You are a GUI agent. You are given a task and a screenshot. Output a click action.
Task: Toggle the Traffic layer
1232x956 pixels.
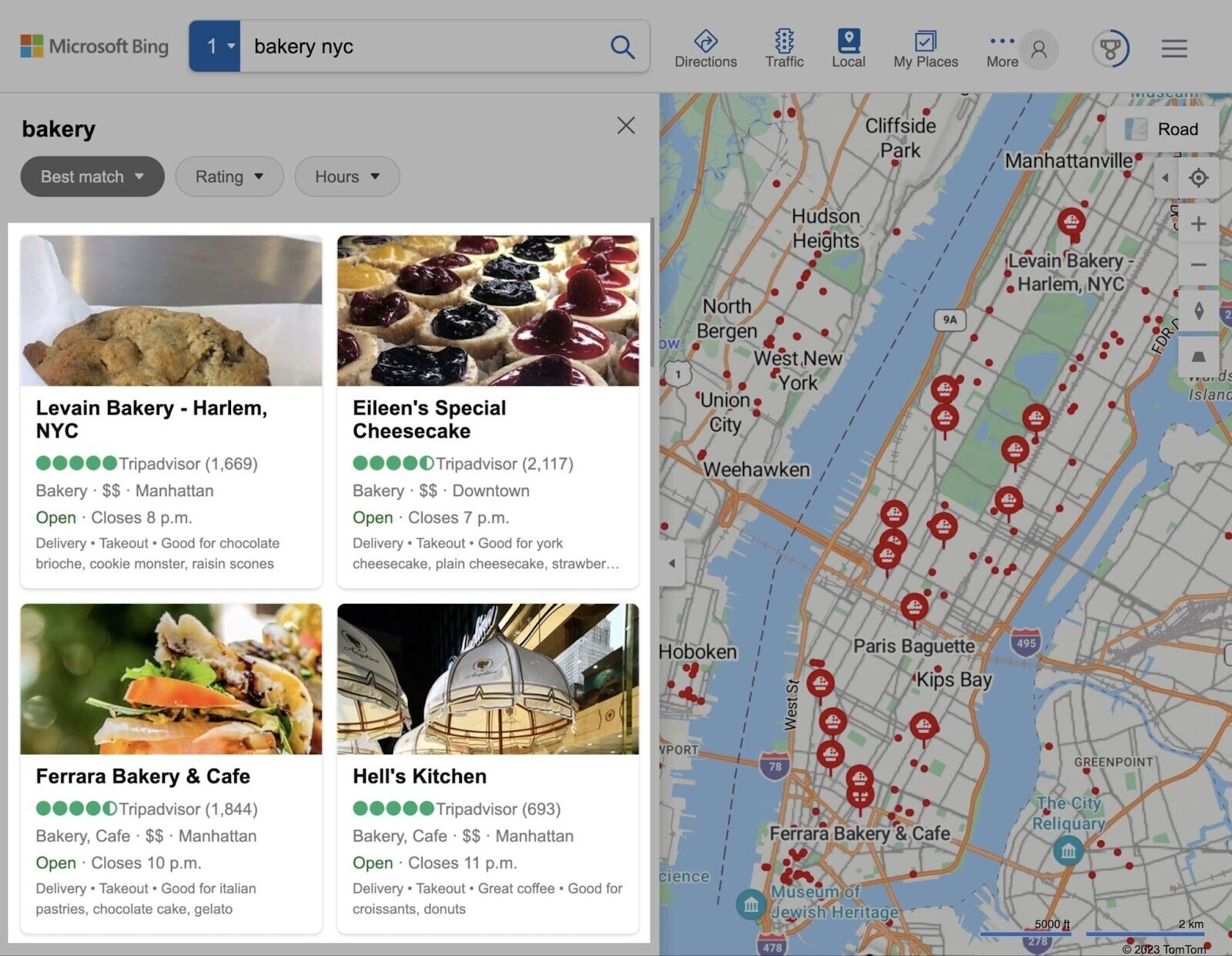point(783,48)
